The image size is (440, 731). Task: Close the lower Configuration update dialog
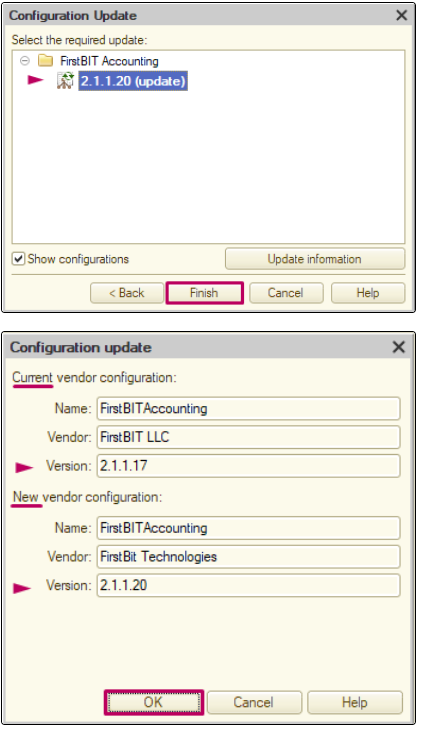[x=399, y=347]
